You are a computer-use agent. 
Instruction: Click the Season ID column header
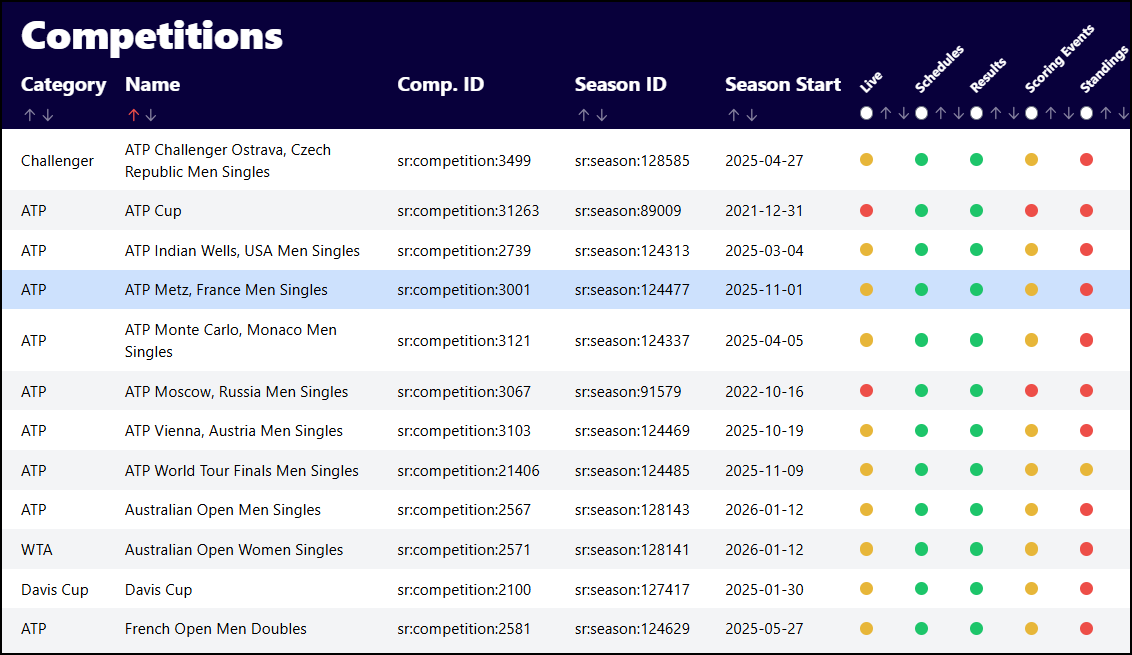(620, 84)
